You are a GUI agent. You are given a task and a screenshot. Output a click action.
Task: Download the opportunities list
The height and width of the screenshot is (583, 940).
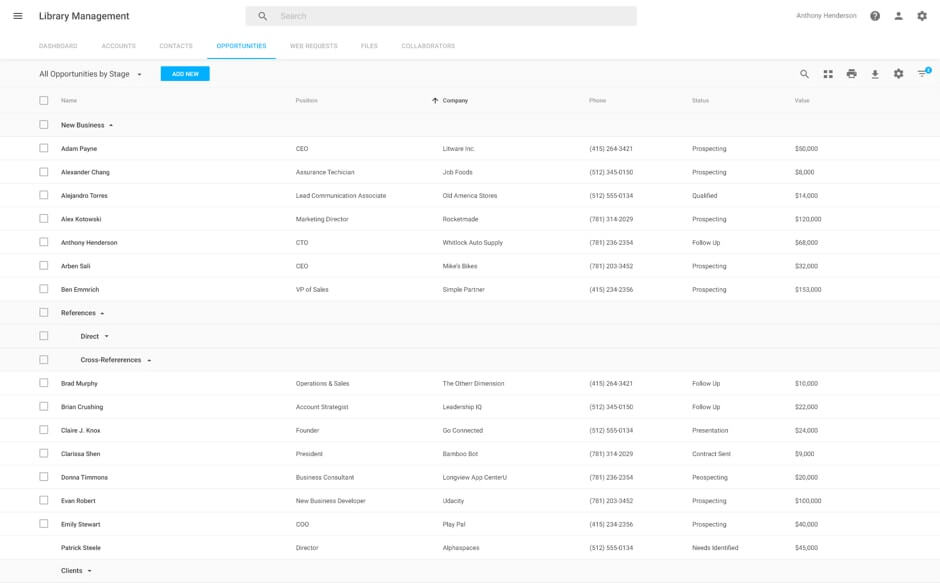(875, 74)
